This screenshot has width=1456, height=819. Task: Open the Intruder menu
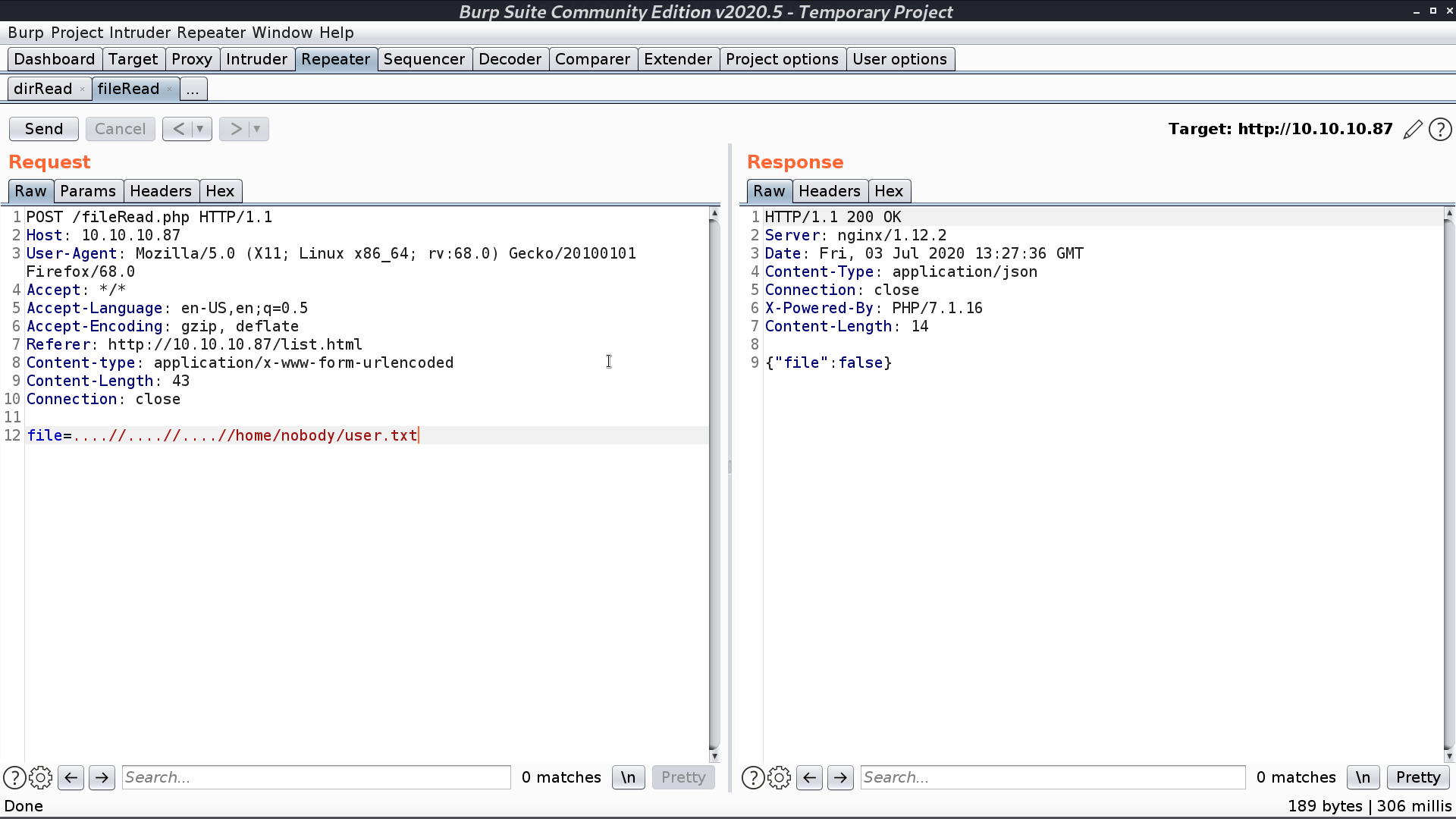tap(139, 32)
